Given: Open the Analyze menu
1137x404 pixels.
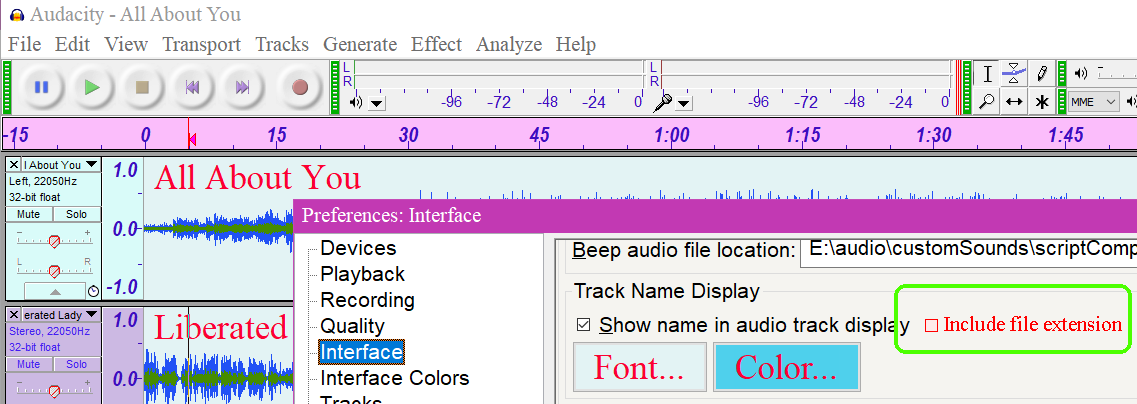Looking at the screenshot, I should click(509, 44).
